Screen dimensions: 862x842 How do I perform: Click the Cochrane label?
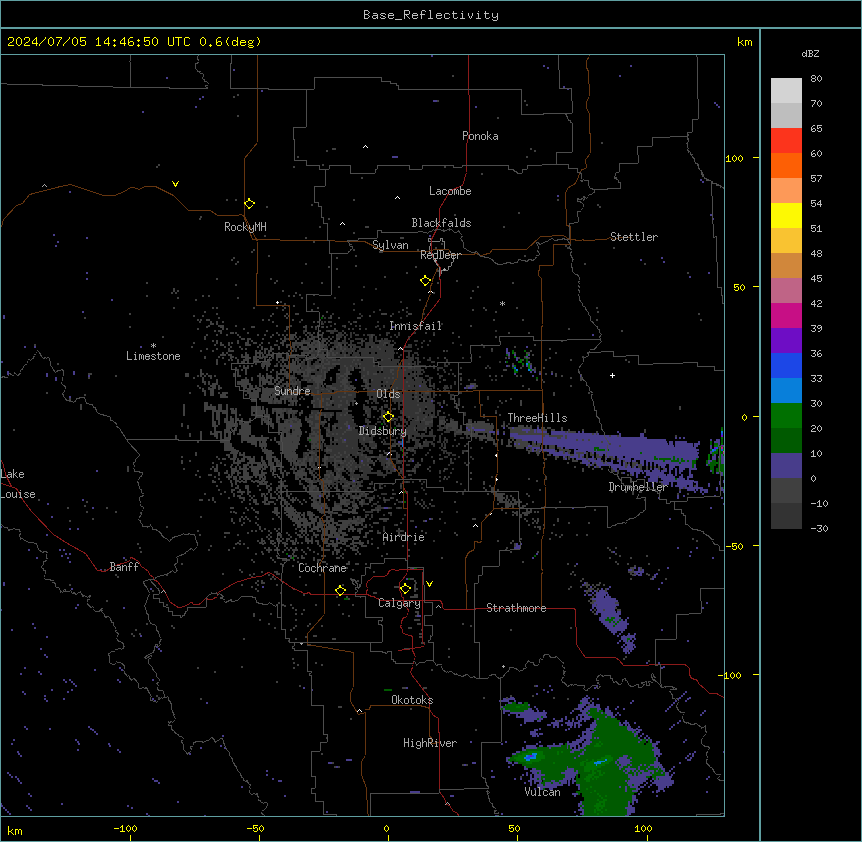(322, 568)
